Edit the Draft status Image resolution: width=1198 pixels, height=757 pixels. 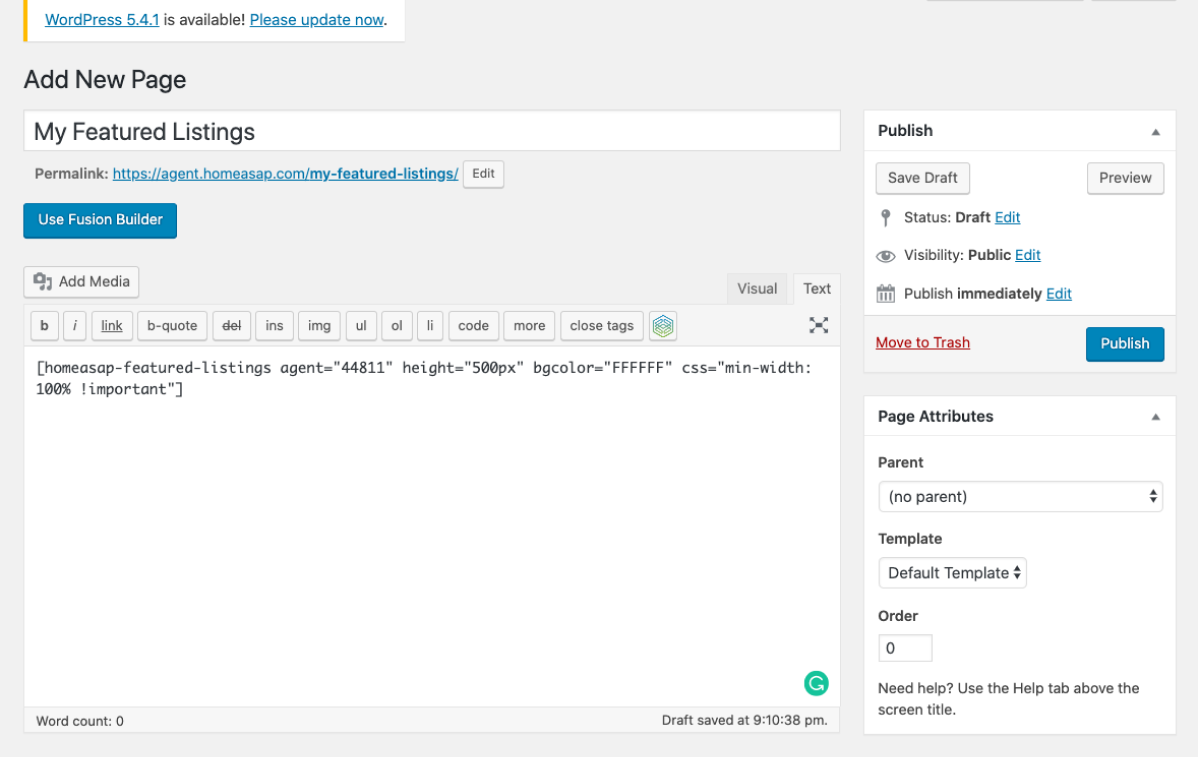pos(1007,218)
